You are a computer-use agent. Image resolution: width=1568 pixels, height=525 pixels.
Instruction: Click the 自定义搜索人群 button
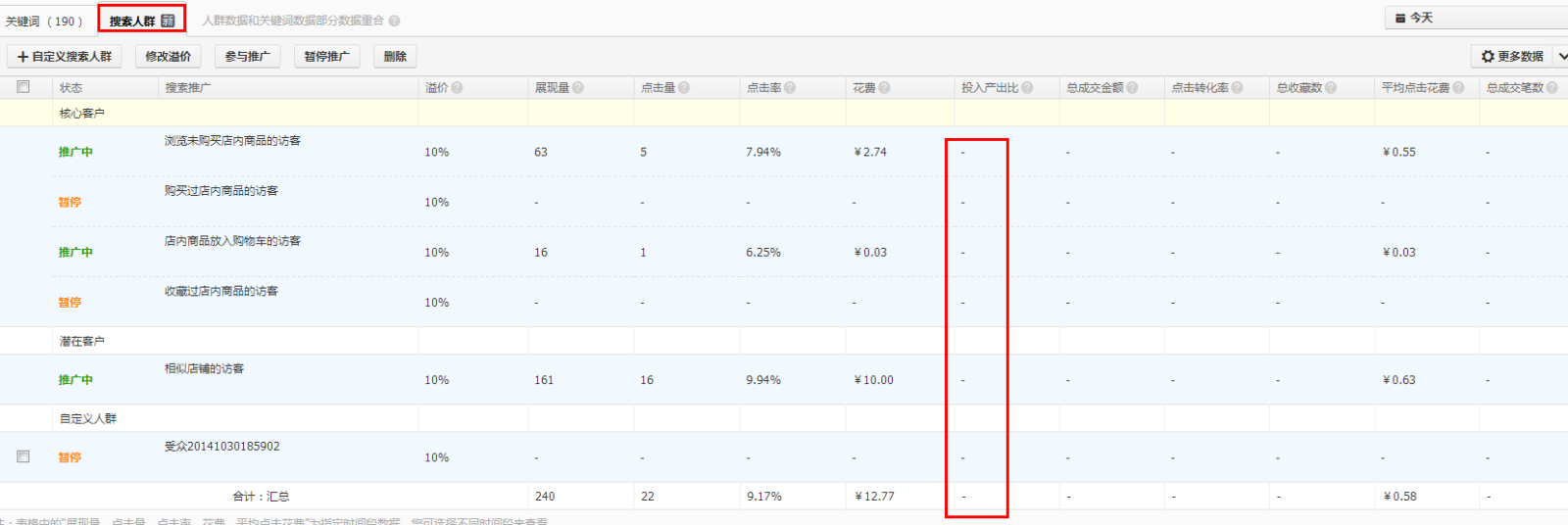point(65,57)
